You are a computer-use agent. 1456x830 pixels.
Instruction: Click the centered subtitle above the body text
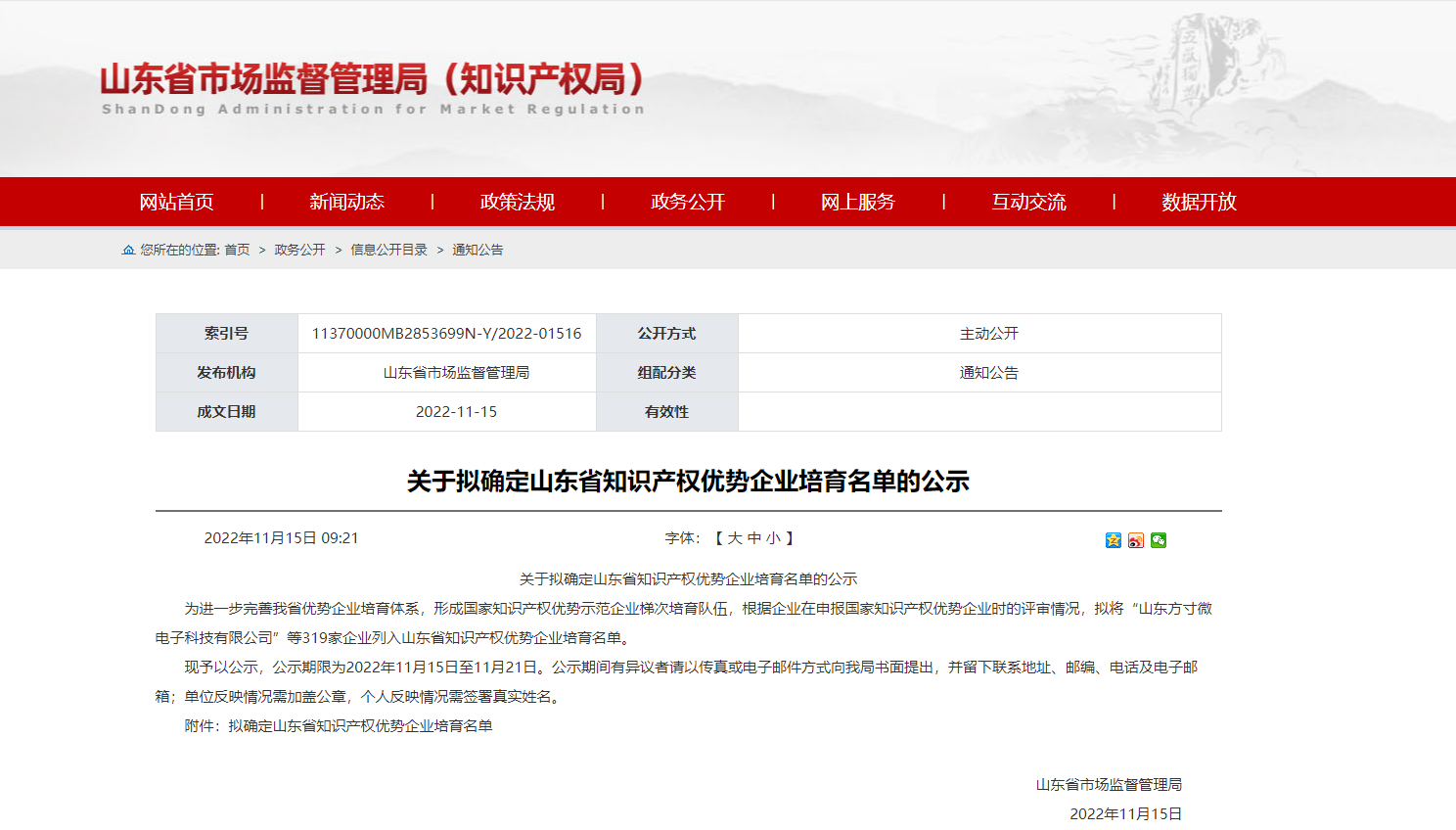[688, 579]
